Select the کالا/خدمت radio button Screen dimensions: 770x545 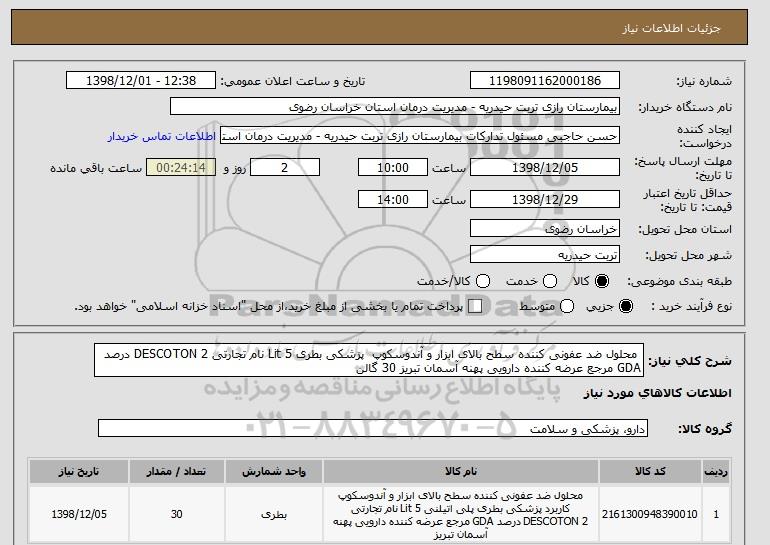pos(483,281)
